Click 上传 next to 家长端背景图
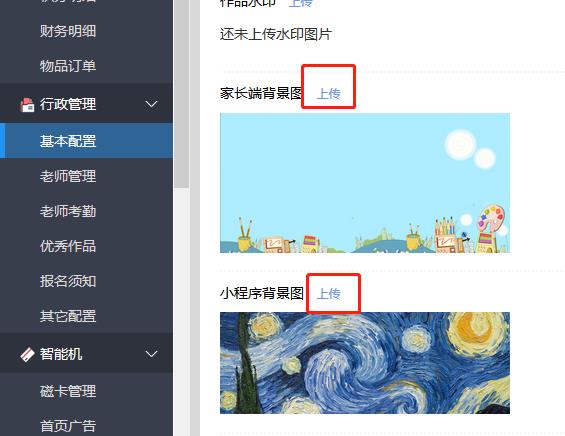Viewport: 565px width, 436px height. 329,94
